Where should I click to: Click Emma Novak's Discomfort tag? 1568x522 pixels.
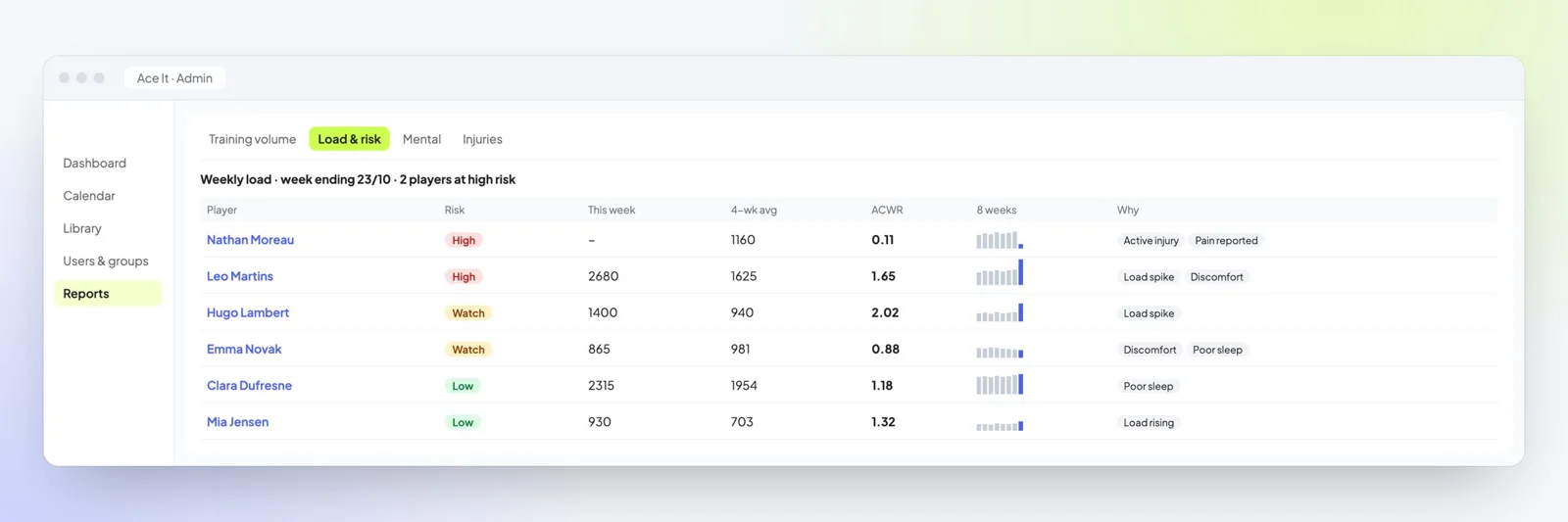pos(1150,350)
